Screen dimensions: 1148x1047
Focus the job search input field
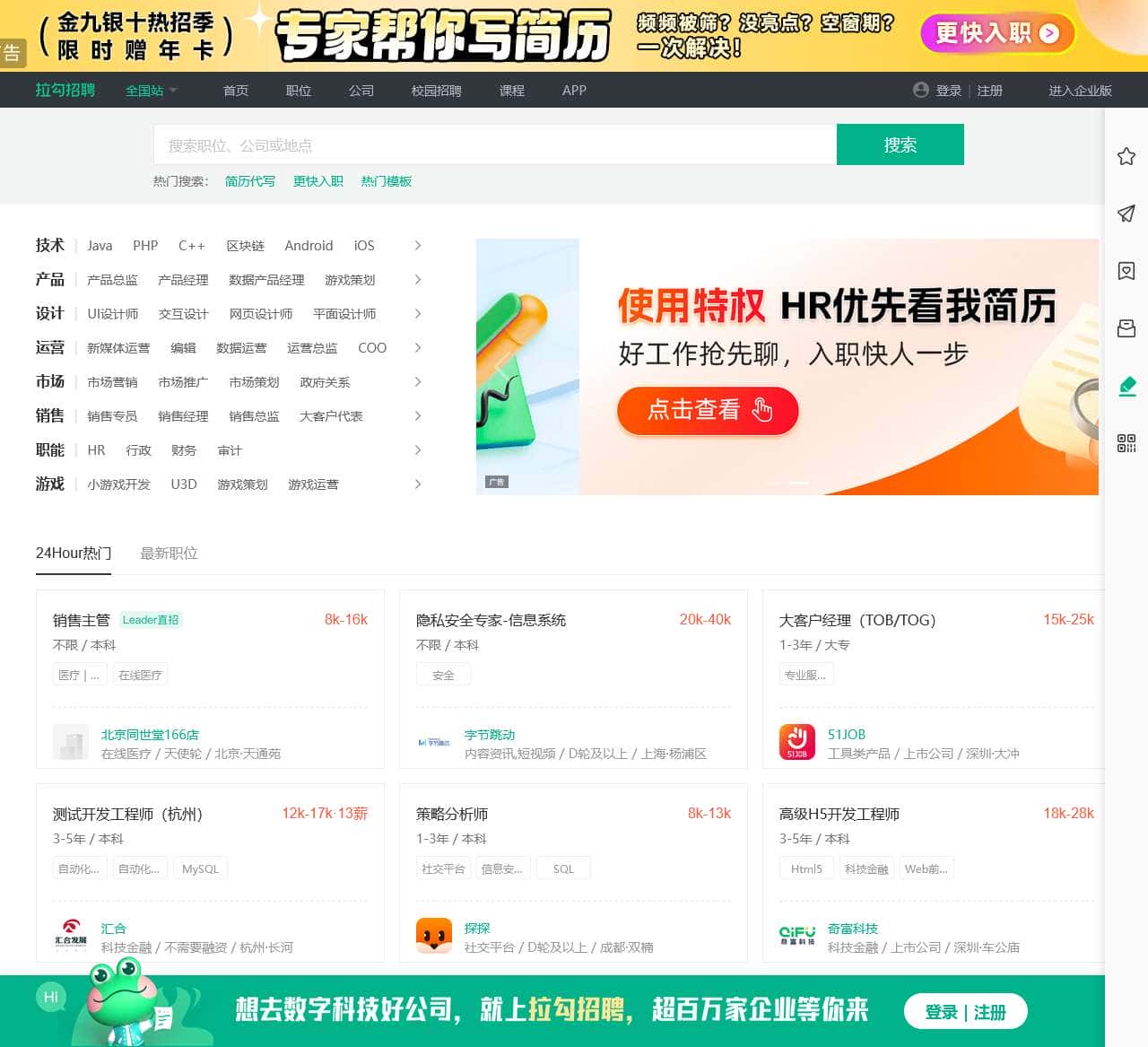pyautogui.click(x=495, y=144)
